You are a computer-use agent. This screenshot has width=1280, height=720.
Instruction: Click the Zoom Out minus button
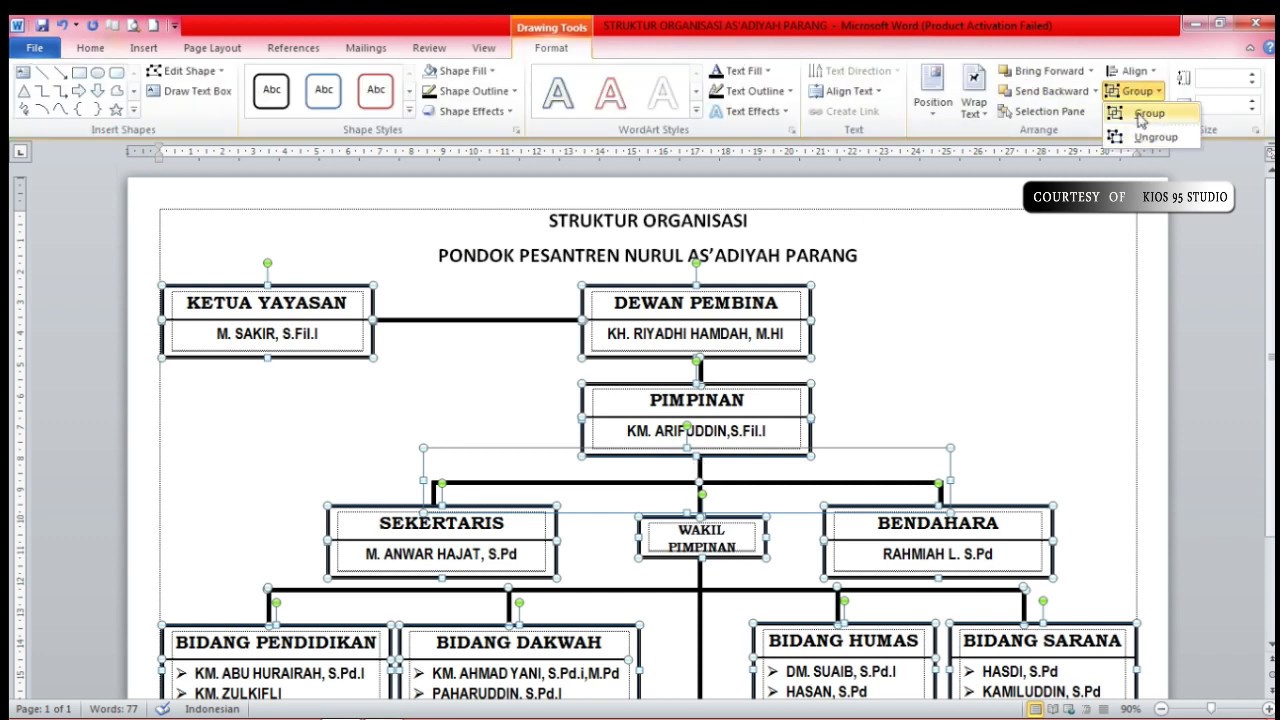(x=1161, y=709)
